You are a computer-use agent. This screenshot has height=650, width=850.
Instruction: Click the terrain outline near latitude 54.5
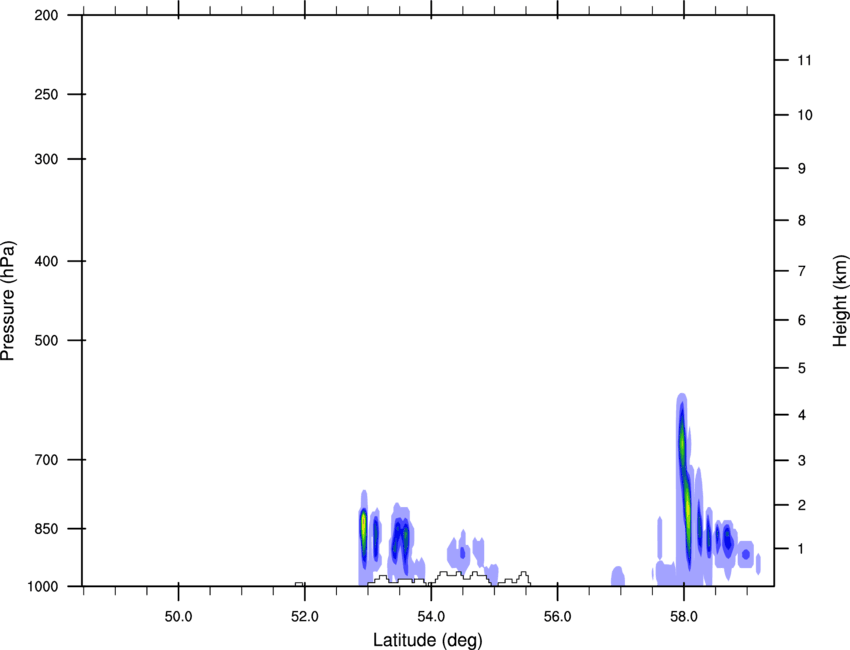tap(461, 577)
